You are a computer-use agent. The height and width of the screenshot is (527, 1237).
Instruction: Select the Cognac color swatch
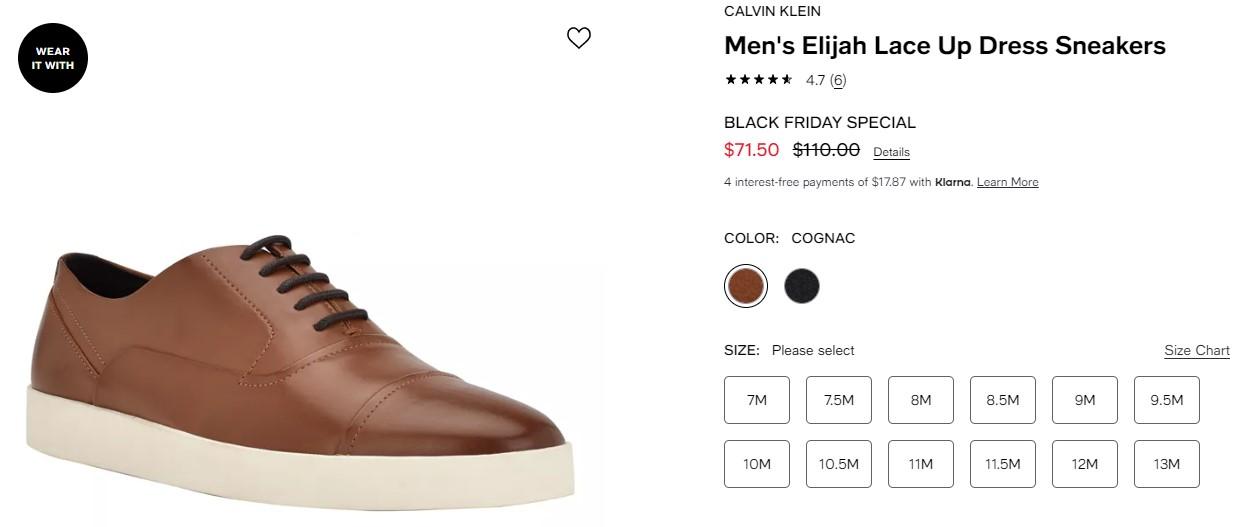coord(745,286)
